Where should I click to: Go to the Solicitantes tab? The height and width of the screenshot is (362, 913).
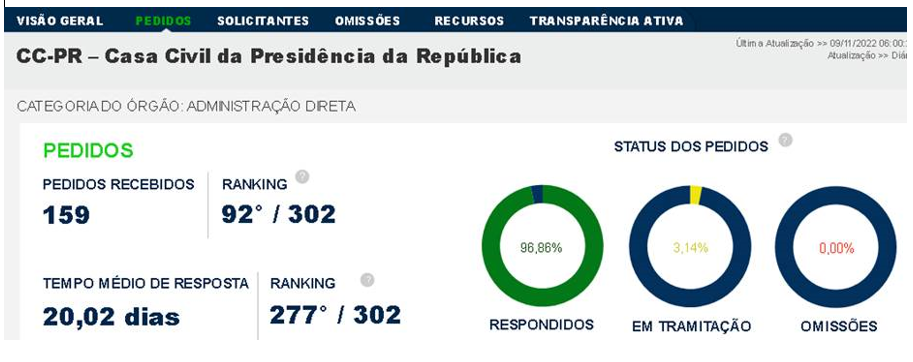263,21
